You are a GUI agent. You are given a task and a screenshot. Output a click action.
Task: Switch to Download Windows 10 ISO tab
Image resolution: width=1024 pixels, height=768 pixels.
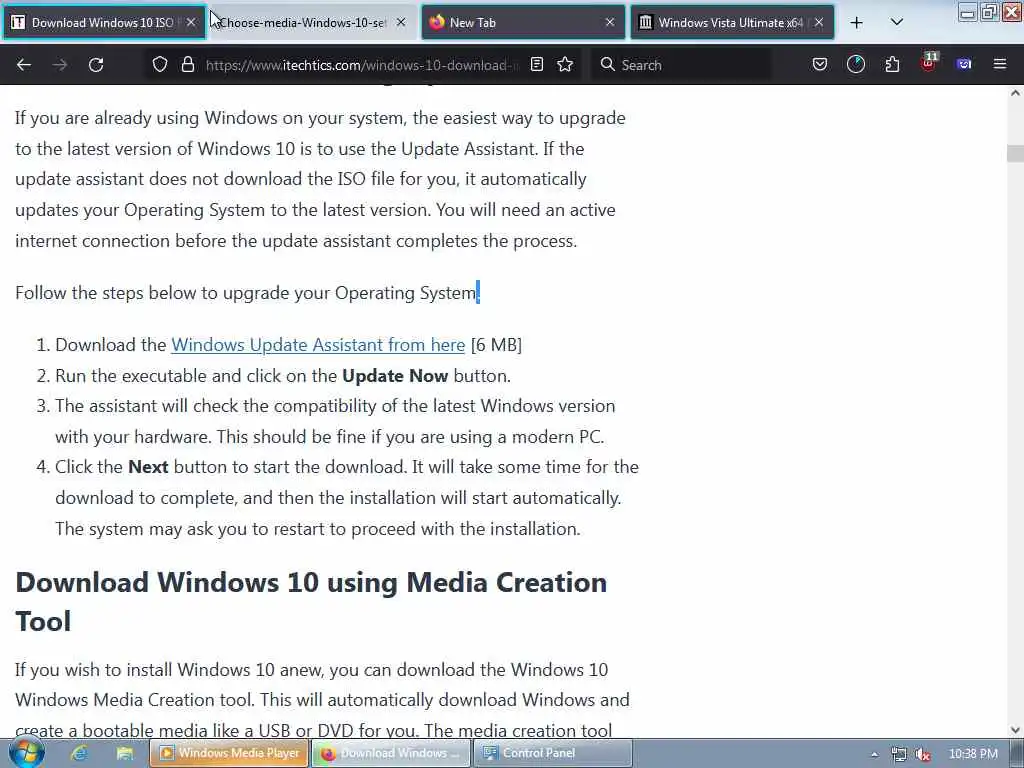pyautogui.click(x=103, y=23)
